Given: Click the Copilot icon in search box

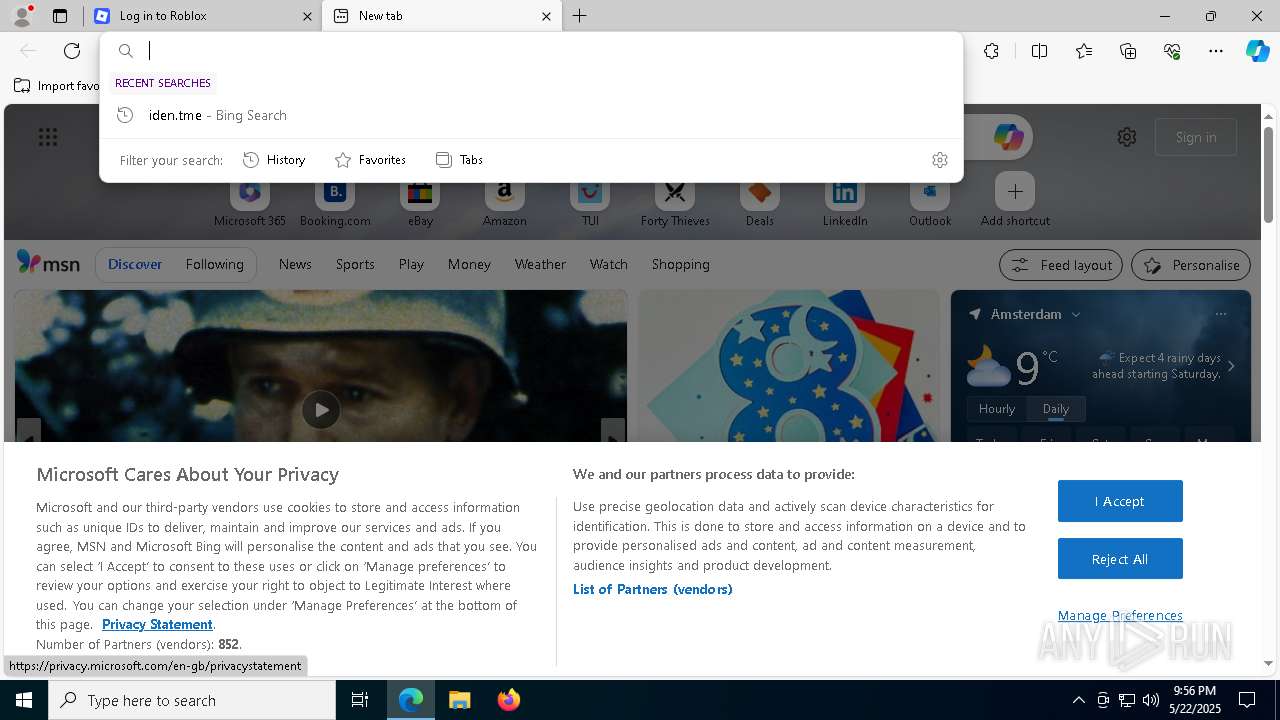Looking at the screenshot, I should coord(1008,137).
